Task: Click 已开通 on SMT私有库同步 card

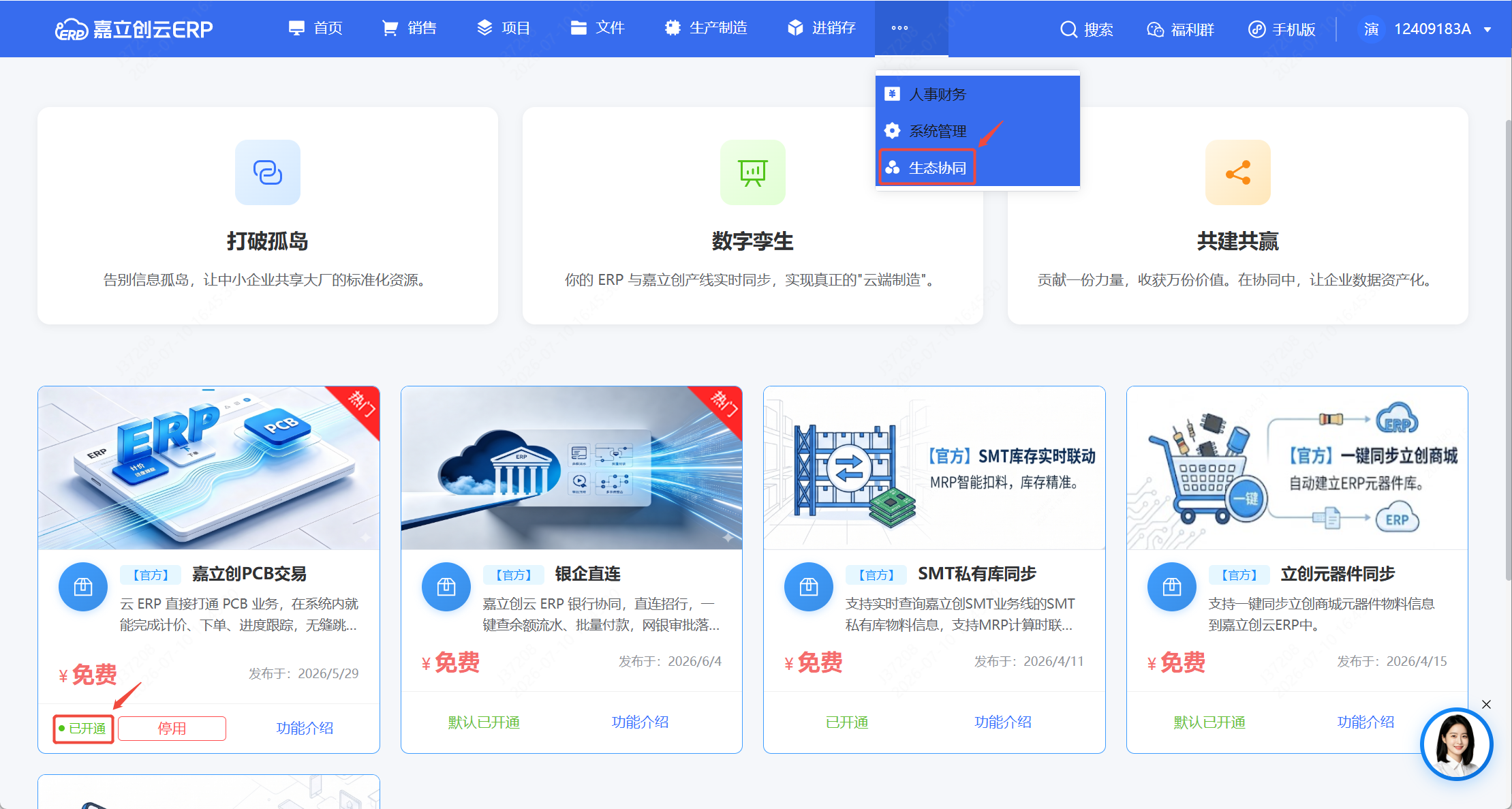Action: coord(847,722)
